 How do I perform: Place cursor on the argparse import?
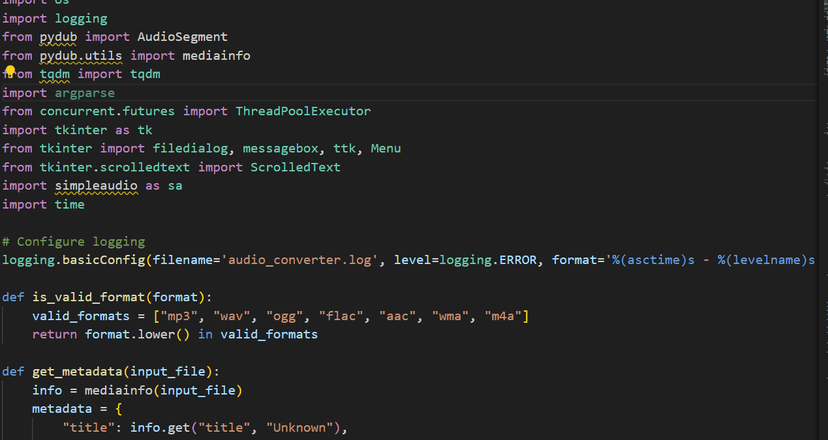[x=84, y=93]
